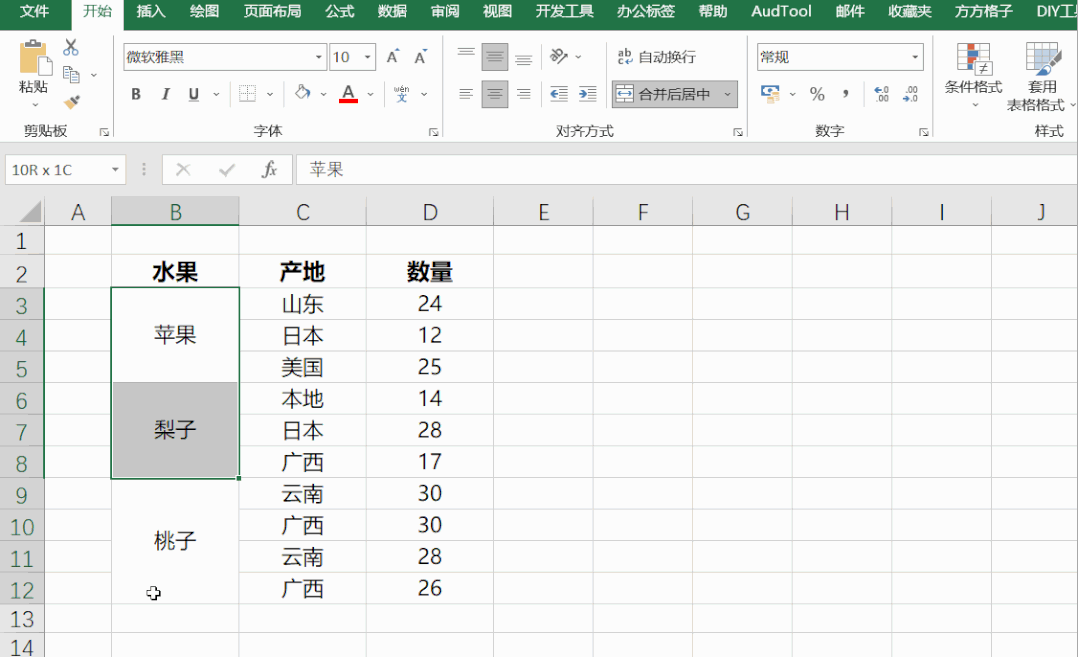Open the fill color dropdown arrow

323,94
